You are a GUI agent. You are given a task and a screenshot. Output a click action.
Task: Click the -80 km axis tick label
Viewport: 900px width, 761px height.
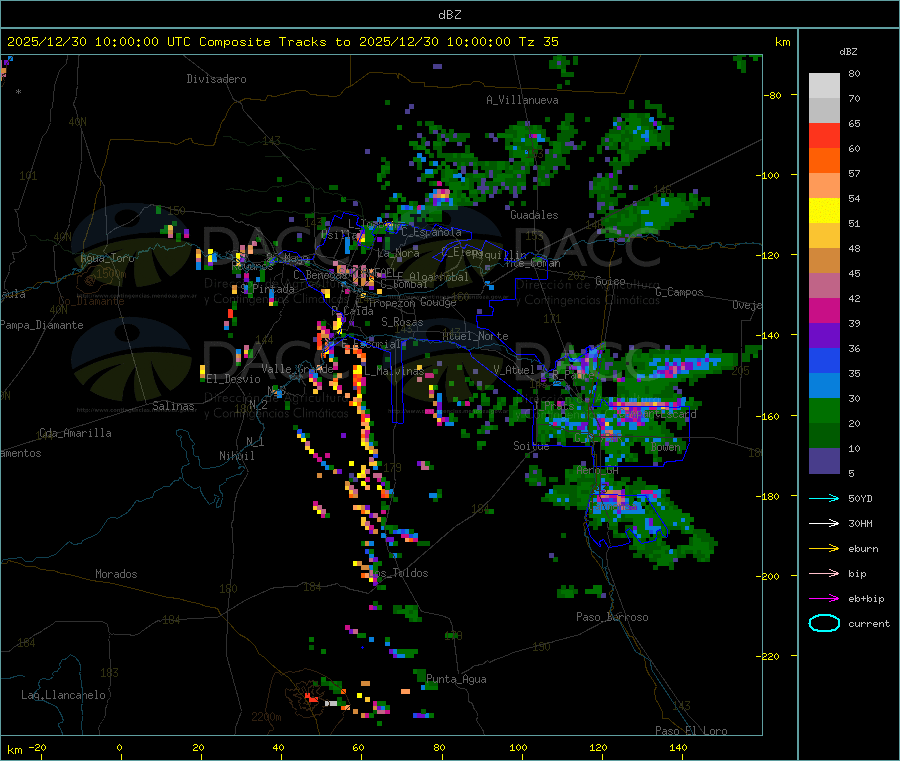(x=773, y=95)
